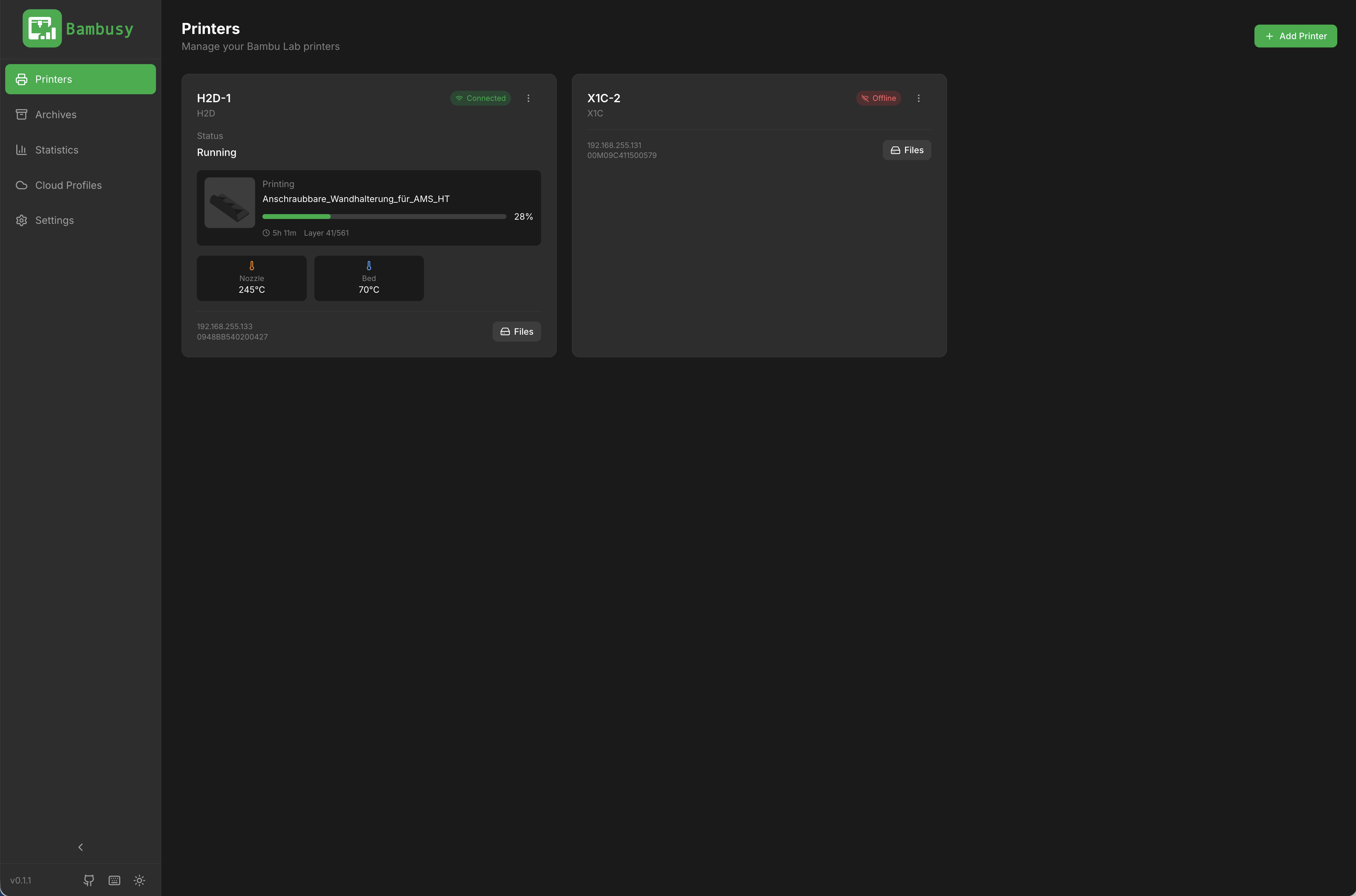Open the GitHub link icon
The height and width of the screenshot is (896, 1356).
pyautogui.click(x=89, y=880)
